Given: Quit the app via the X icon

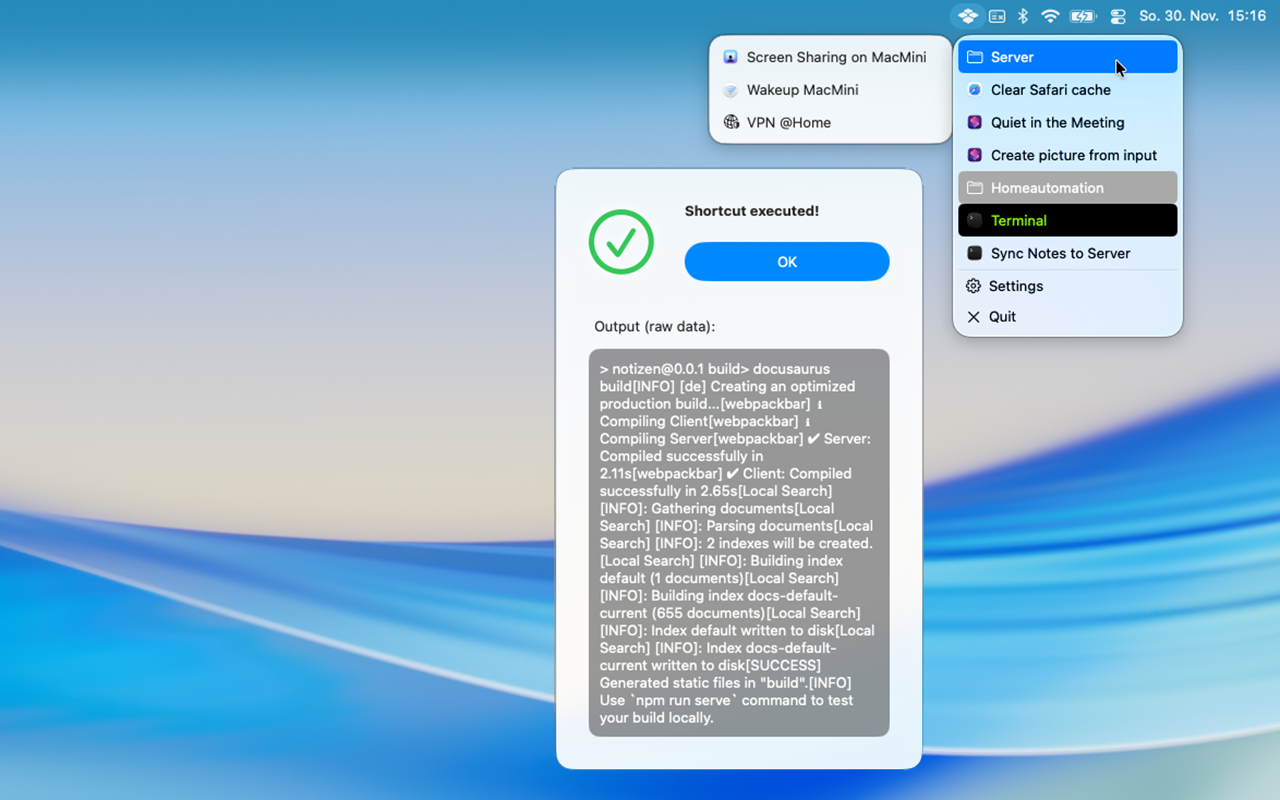Looking at the screenshot, I should 974,317.
